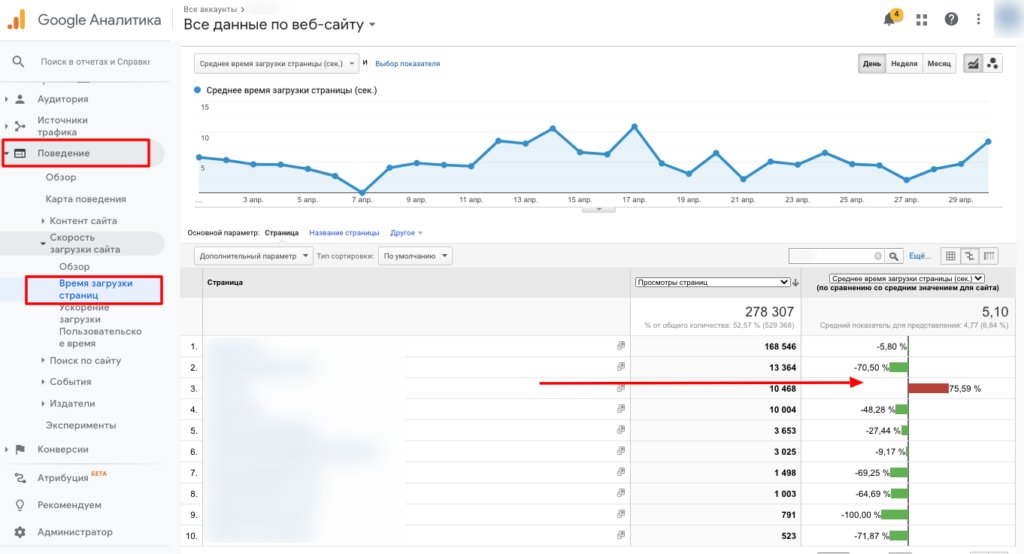Viewport: 1024px width, 554px height.
Task: Click the help question mark icon
Action: click(951, 20)
